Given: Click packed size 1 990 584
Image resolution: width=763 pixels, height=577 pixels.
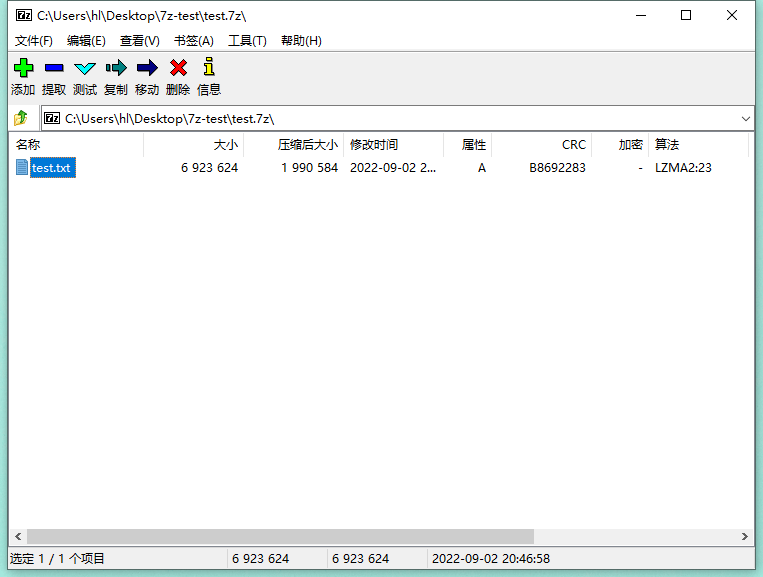Looking at the screenshot, I should point(309,168).
